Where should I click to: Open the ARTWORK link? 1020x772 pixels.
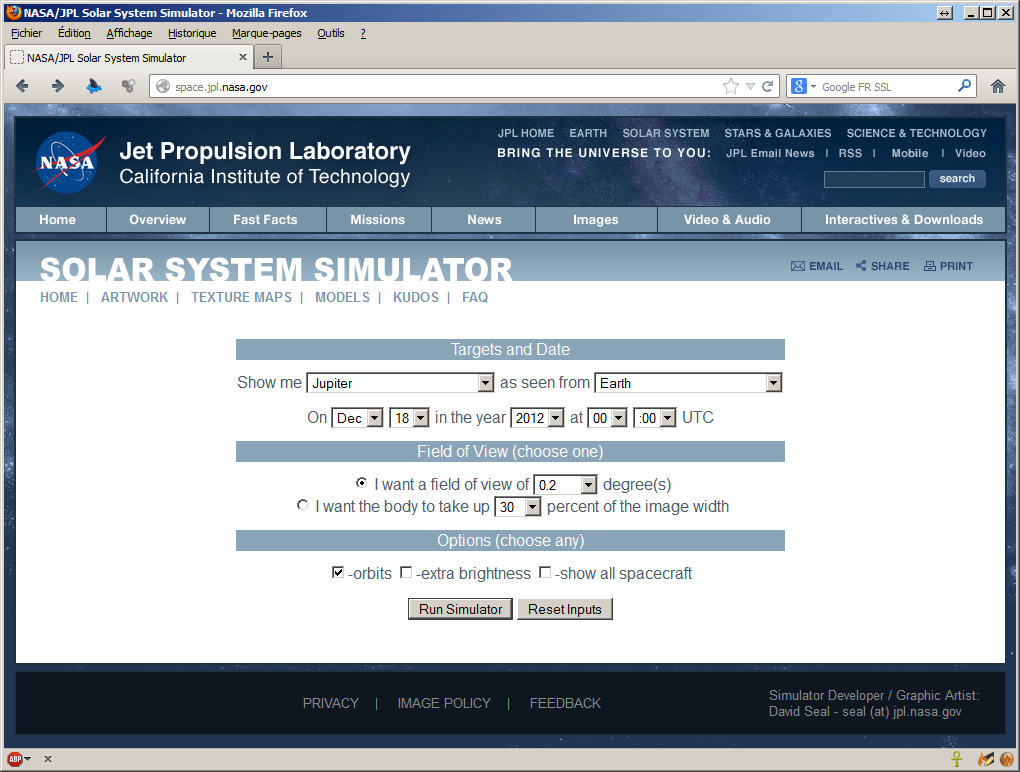tap(134, 297)
